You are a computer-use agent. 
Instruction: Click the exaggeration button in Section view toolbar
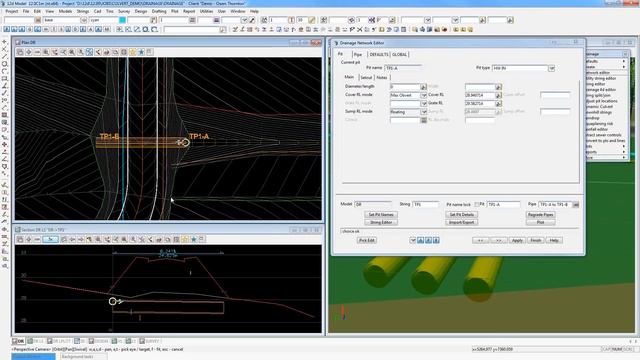[51, 239]
